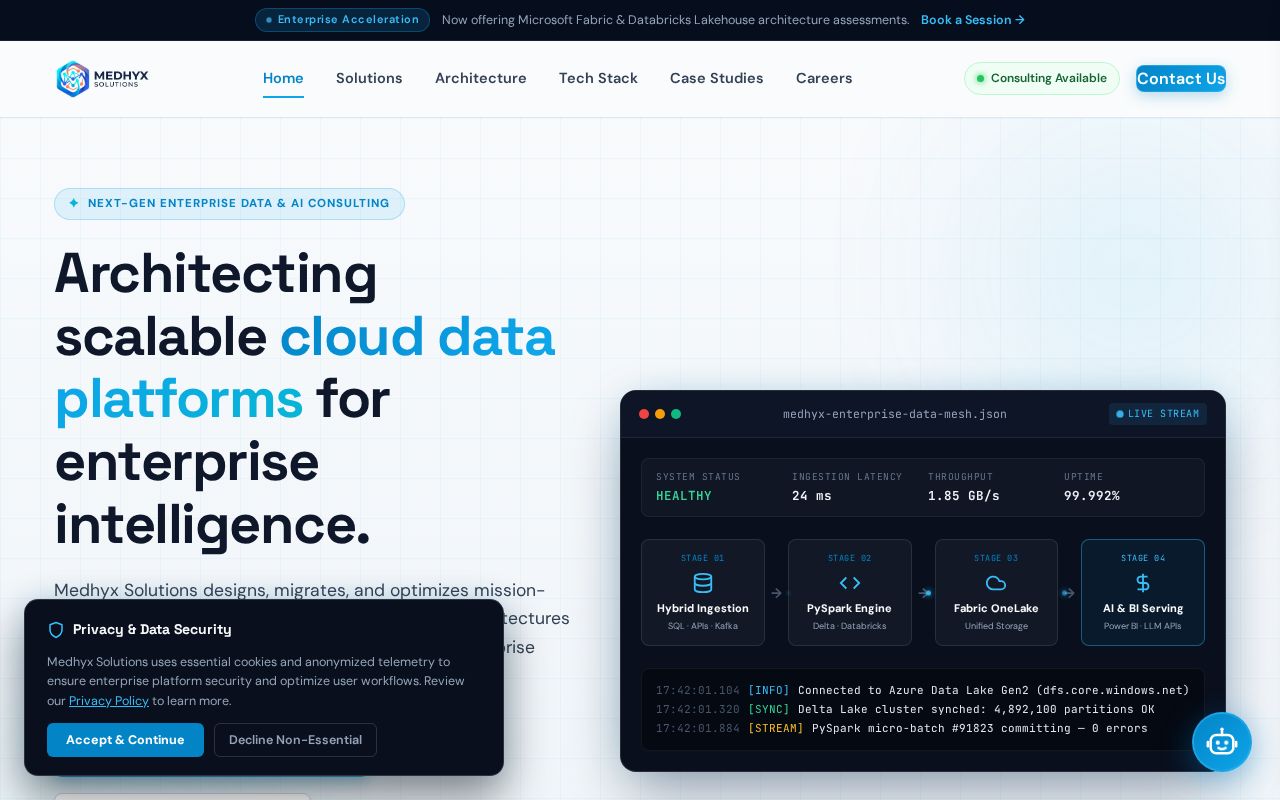This screenshot has height=800, width=1280.
Task: Select the Stage 03 Fabric OneLake card
Action: tap(996, 593)
